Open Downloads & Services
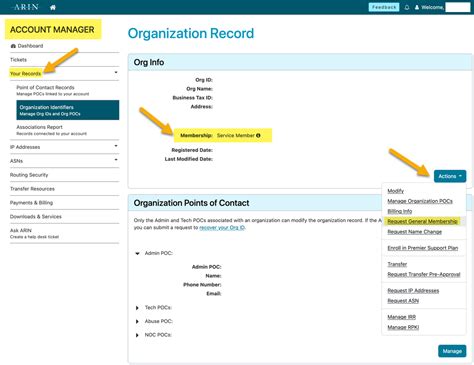Viewport: 474px width, 365px height. point(36,217)
